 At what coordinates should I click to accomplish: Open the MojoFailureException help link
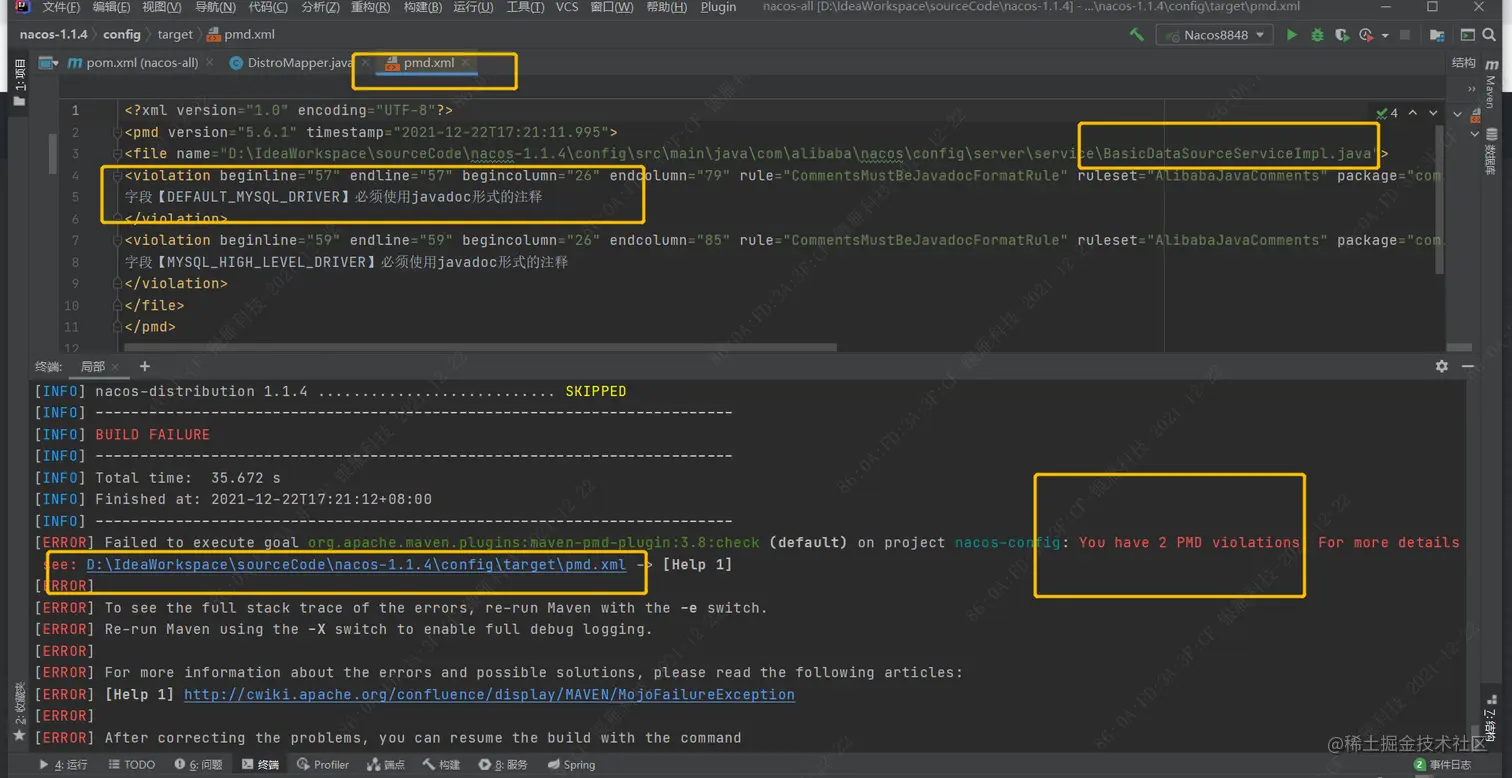pyautogui.click(x=489, y=695)
